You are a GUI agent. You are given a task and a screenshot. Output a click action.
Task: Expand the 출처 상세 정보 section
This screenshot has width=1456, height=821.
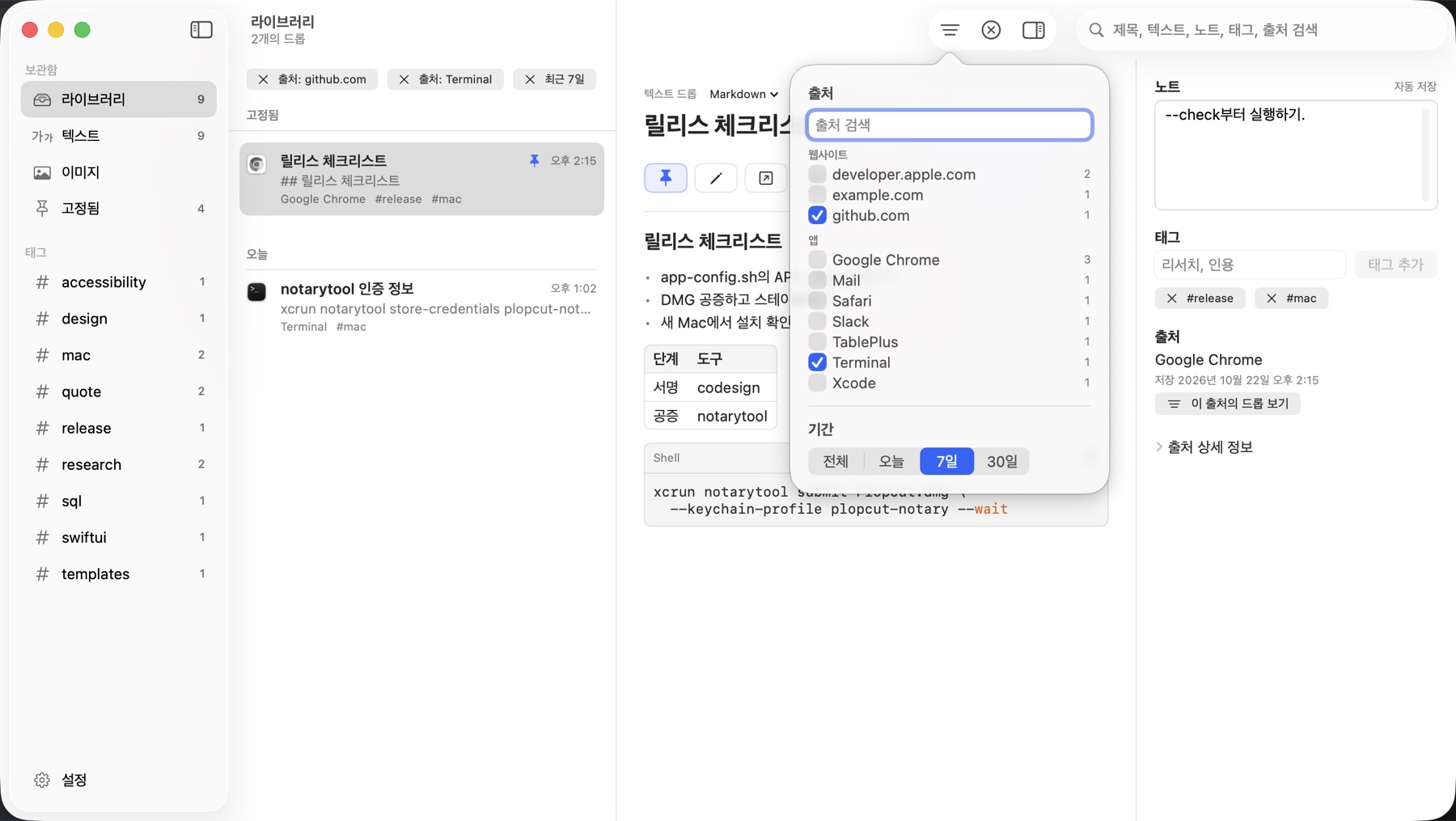[1159, 446]
